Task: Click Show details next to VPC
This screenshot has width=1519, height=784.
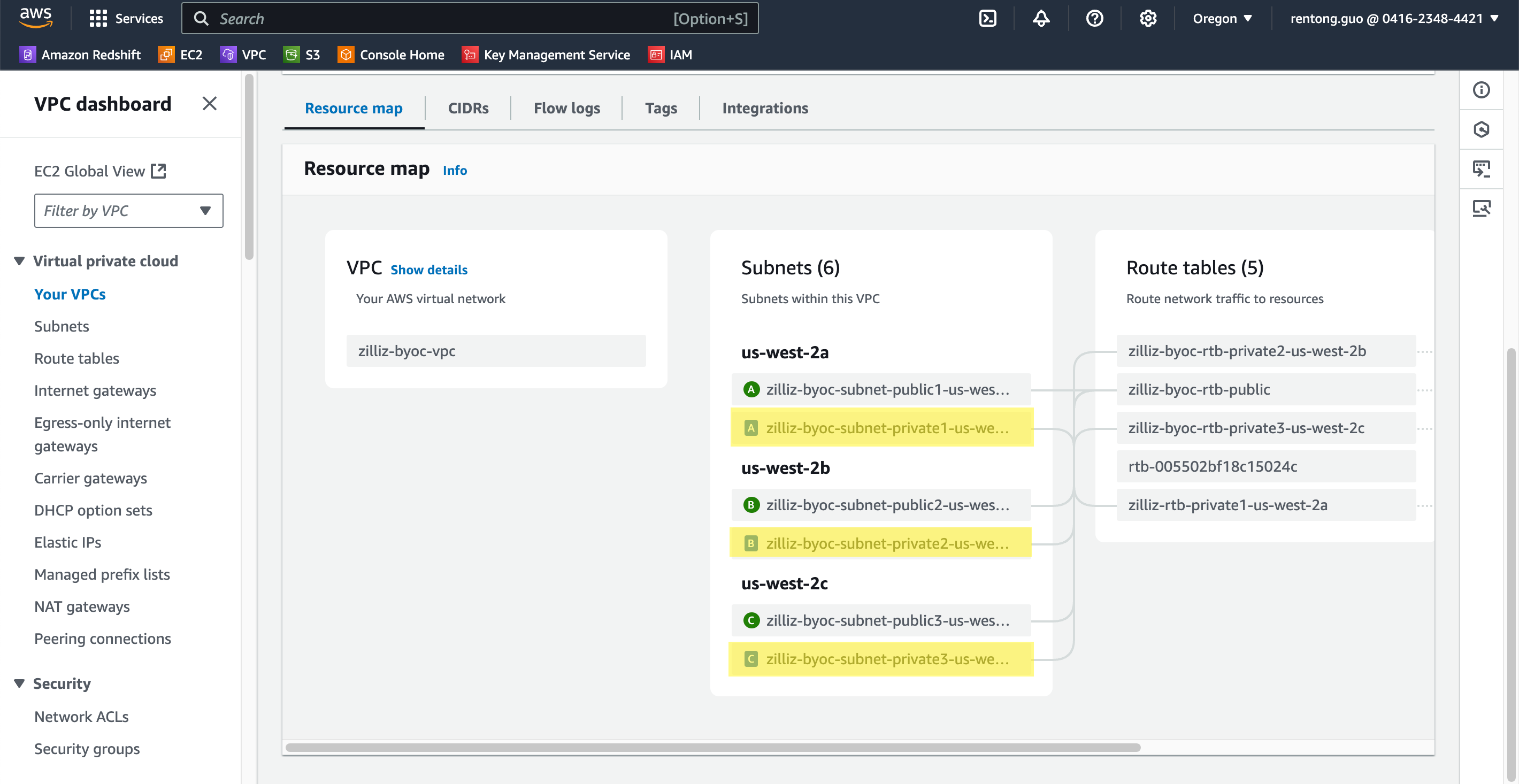Action: click(429, 270)
